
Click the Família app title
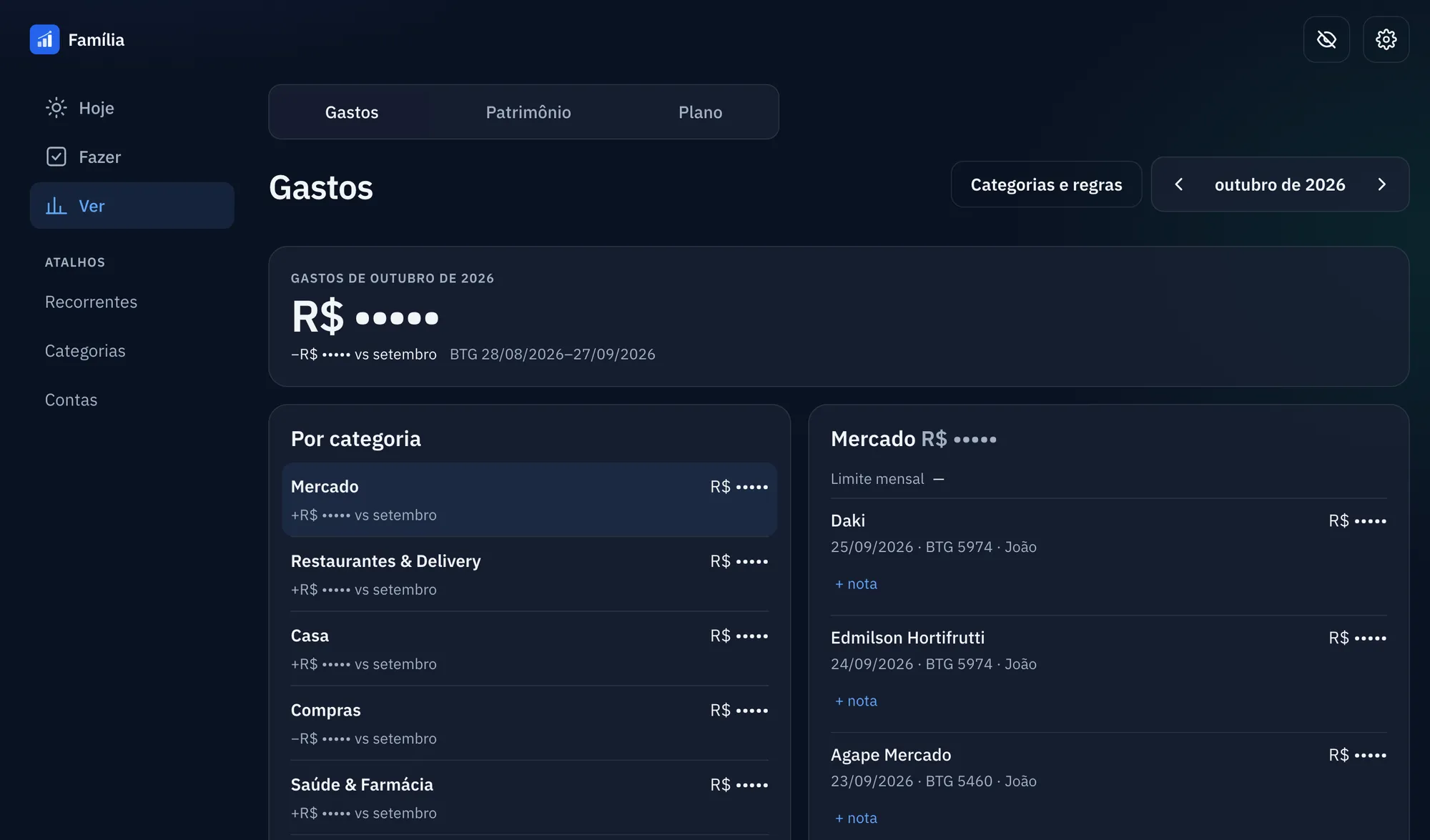click(x=97, y=39)
